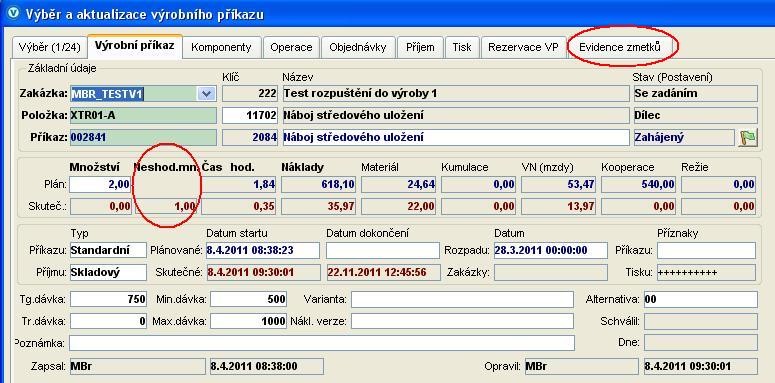The width and height of the screenshot is (775, 383).
Task: Click the planned Materiál value 24,64
Action: point(398,185)
